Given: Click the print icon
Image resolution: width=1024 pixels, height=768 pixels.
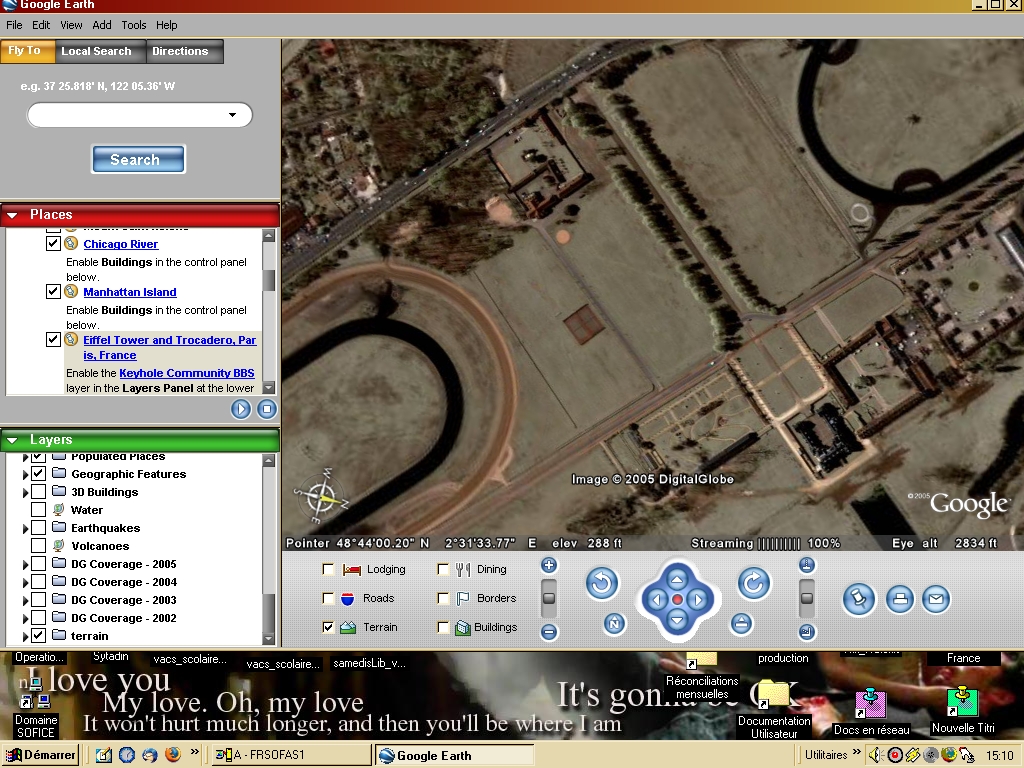Looking at the screenshot, I should tap(900, 599).
